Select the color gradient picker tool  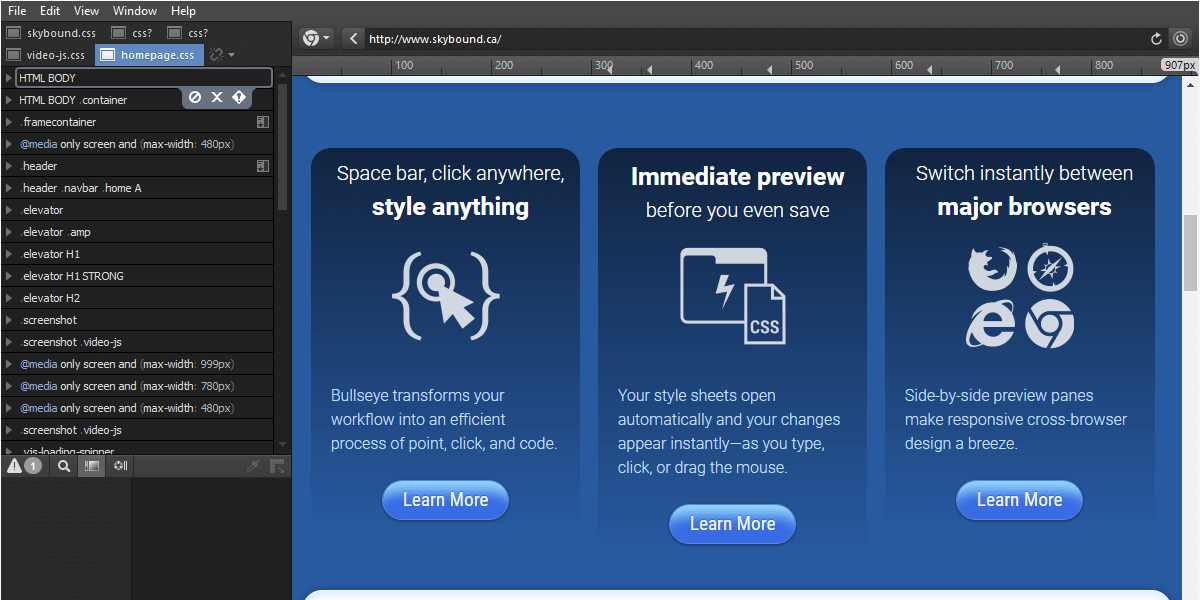(92, 466)
